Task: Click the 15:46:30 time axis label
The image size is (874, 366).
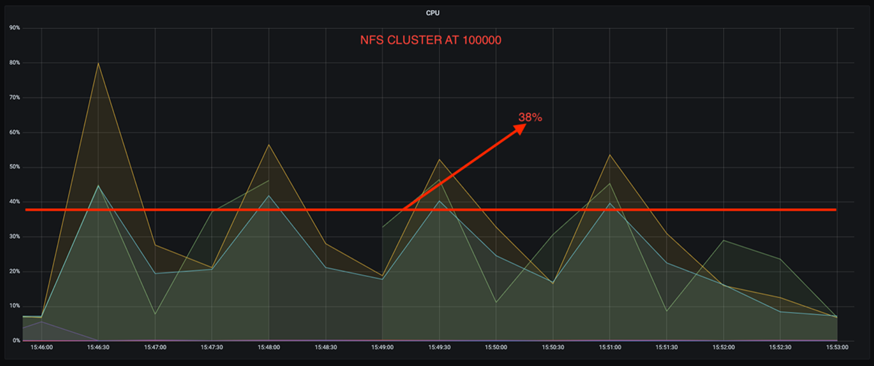Action: pos(98,347)
